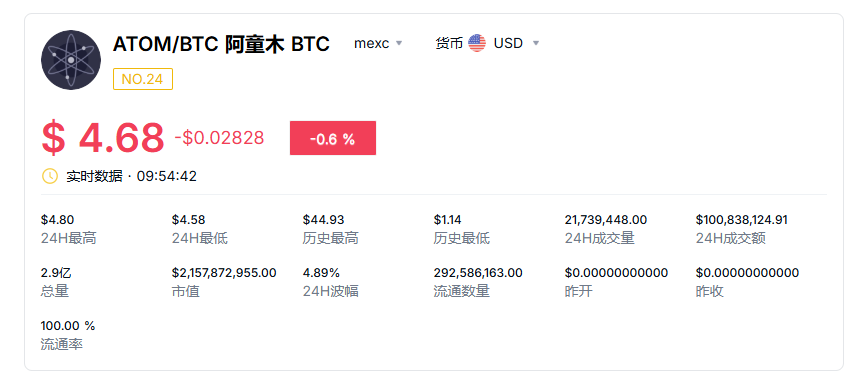Open the mexc exchange dropdown
The width and height of the screenshot is (863, 380).
pos(378,43)
